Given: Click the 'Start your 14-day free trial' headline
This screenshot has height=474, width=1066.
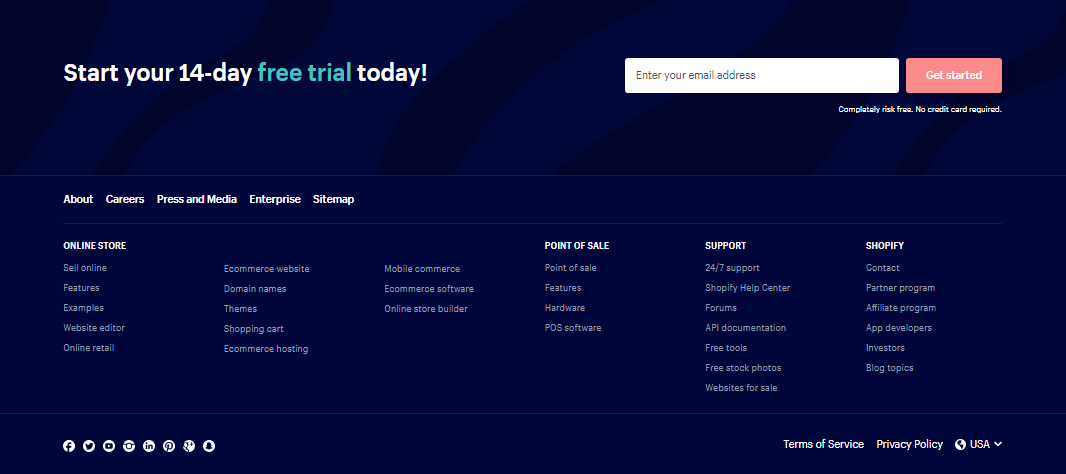Looking at the screenshot, I should 245,73.
